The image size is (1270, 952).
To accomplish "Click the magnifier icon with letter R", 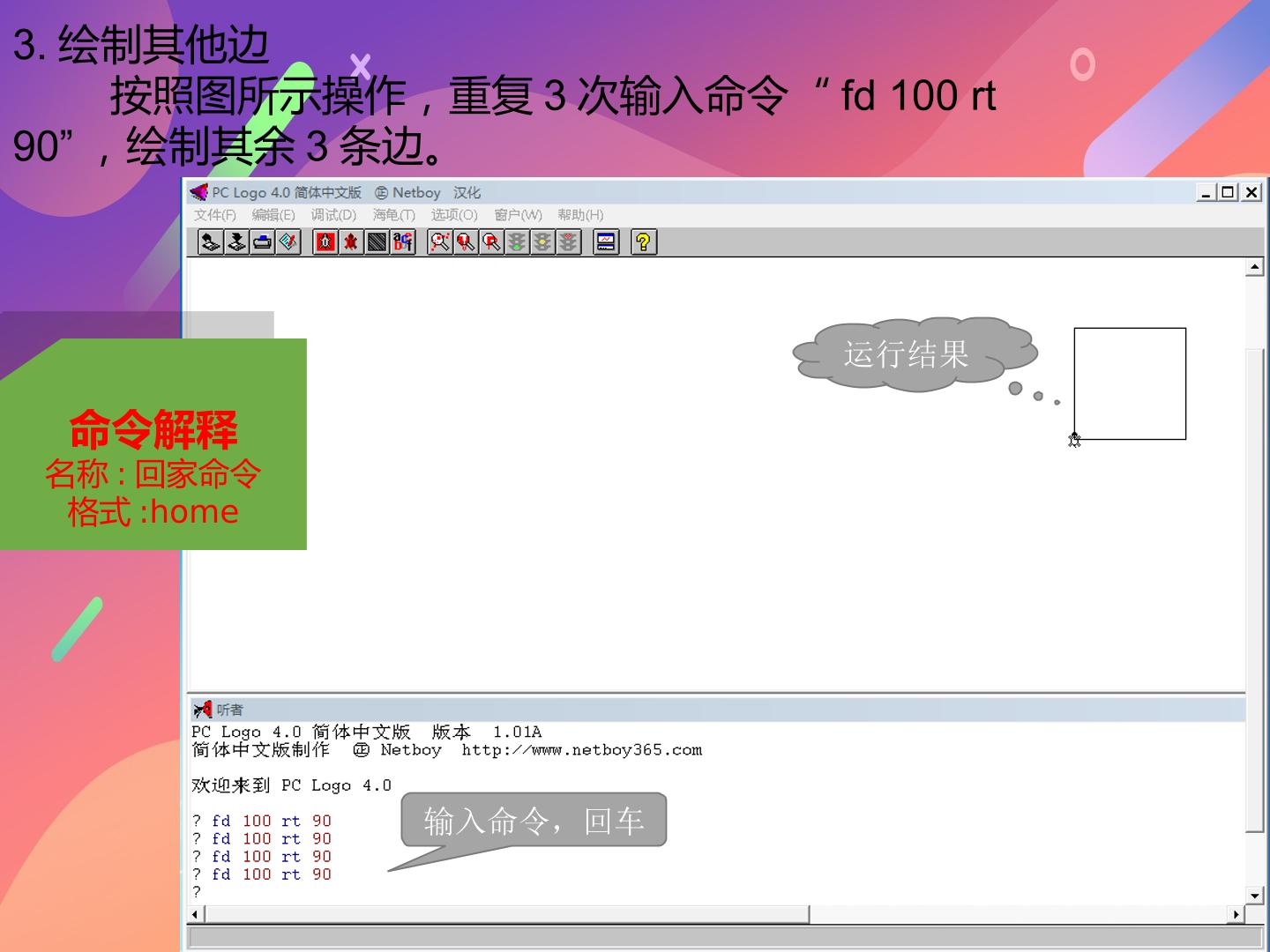I will (491, 242).
